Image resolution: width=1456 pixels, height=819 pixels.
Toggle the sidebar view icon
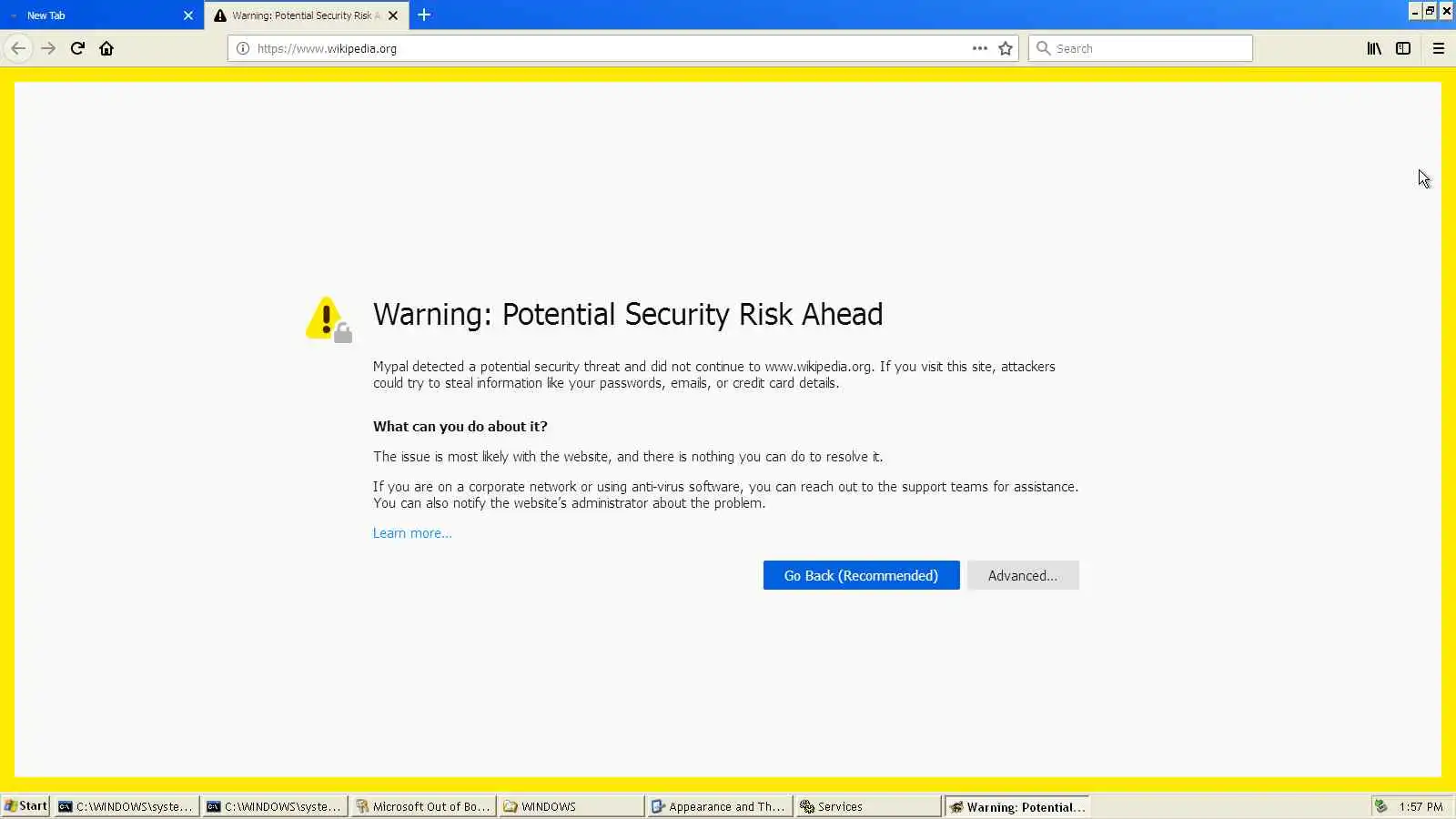tap(1403, 48)
